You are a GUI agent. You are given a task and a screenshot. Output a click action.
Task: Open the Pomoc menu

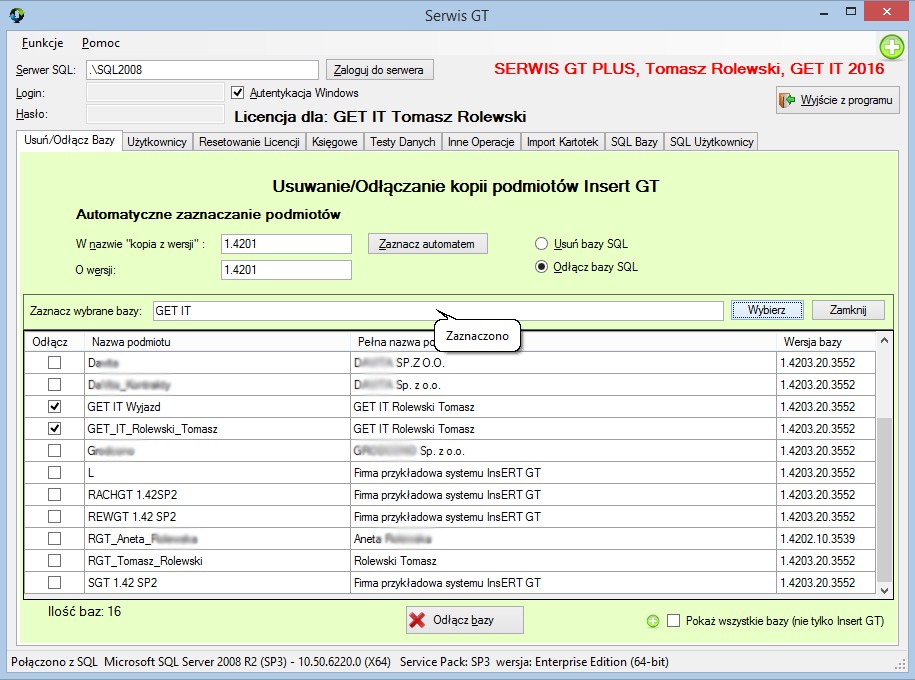click(x=100, y=43)
